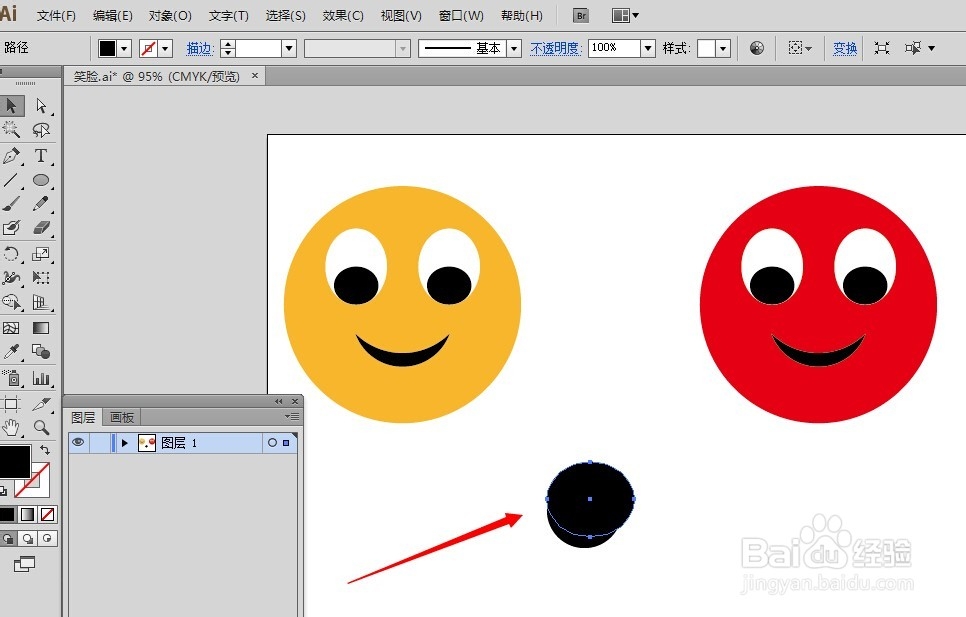The height and width of the screenshot is (617, 966).
Task: Open the fill color dropdown in control bar
Action: pos(124,48)
